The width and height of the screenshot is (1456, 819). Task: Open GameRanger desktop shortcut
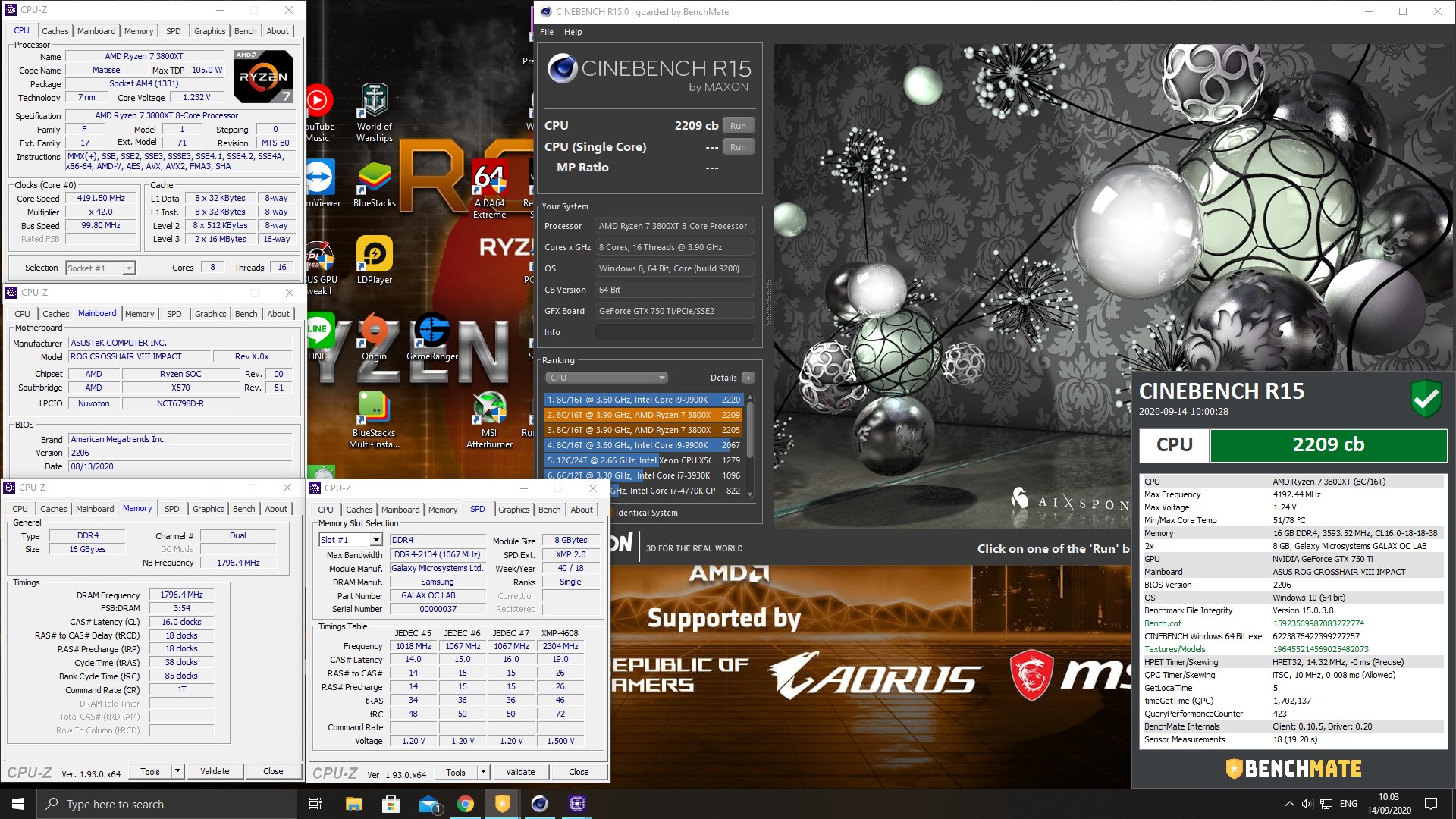click(432, 337)
